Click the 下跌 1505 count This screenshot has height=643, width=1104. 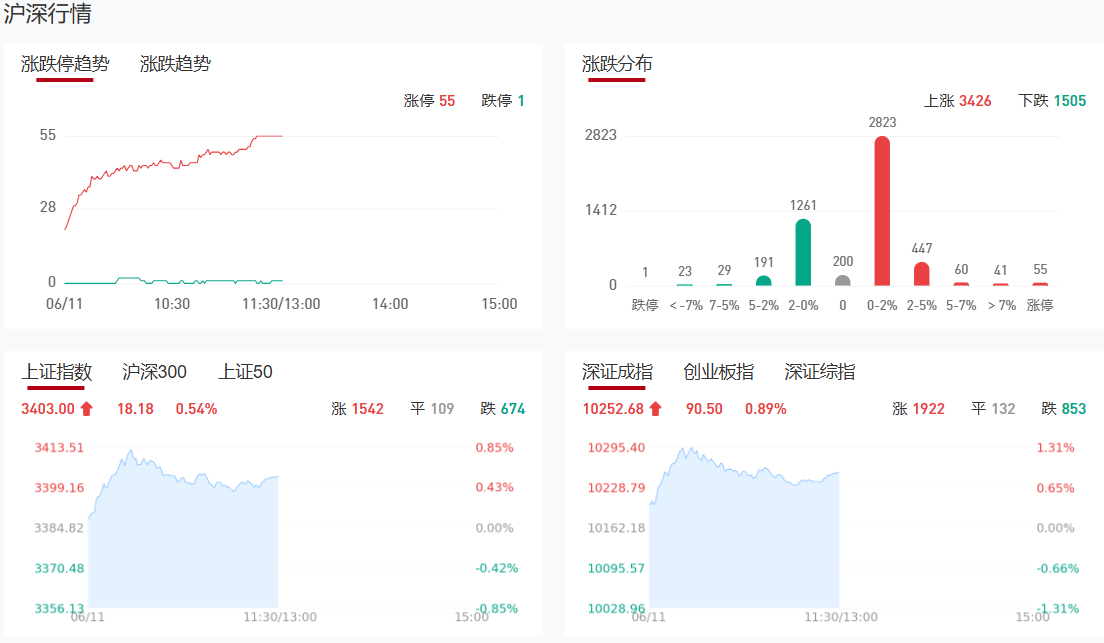pyautogui.click(x=1052, y=101)
